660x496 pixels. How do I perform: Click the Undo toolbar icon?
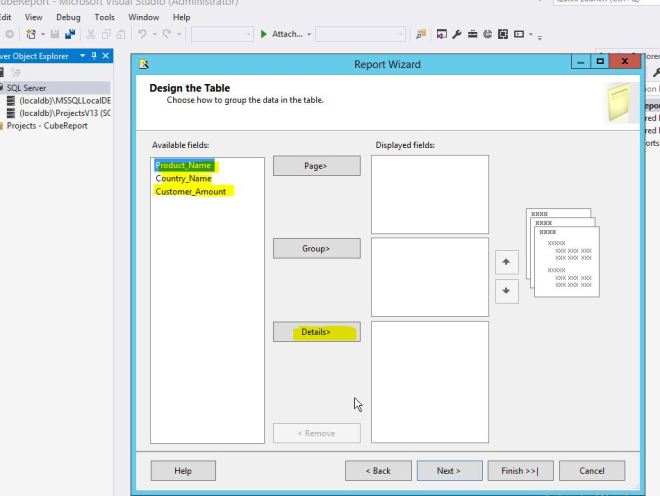coord(144,34)
